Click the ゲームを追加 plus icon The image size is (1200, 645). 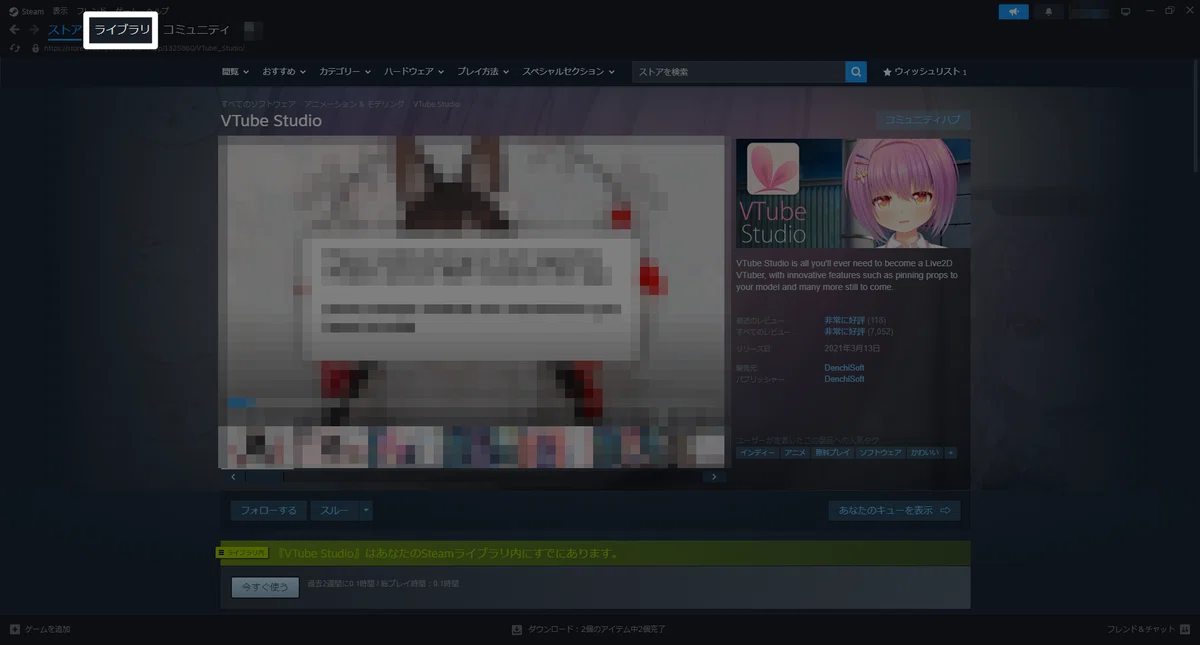[x=15, y=630]
